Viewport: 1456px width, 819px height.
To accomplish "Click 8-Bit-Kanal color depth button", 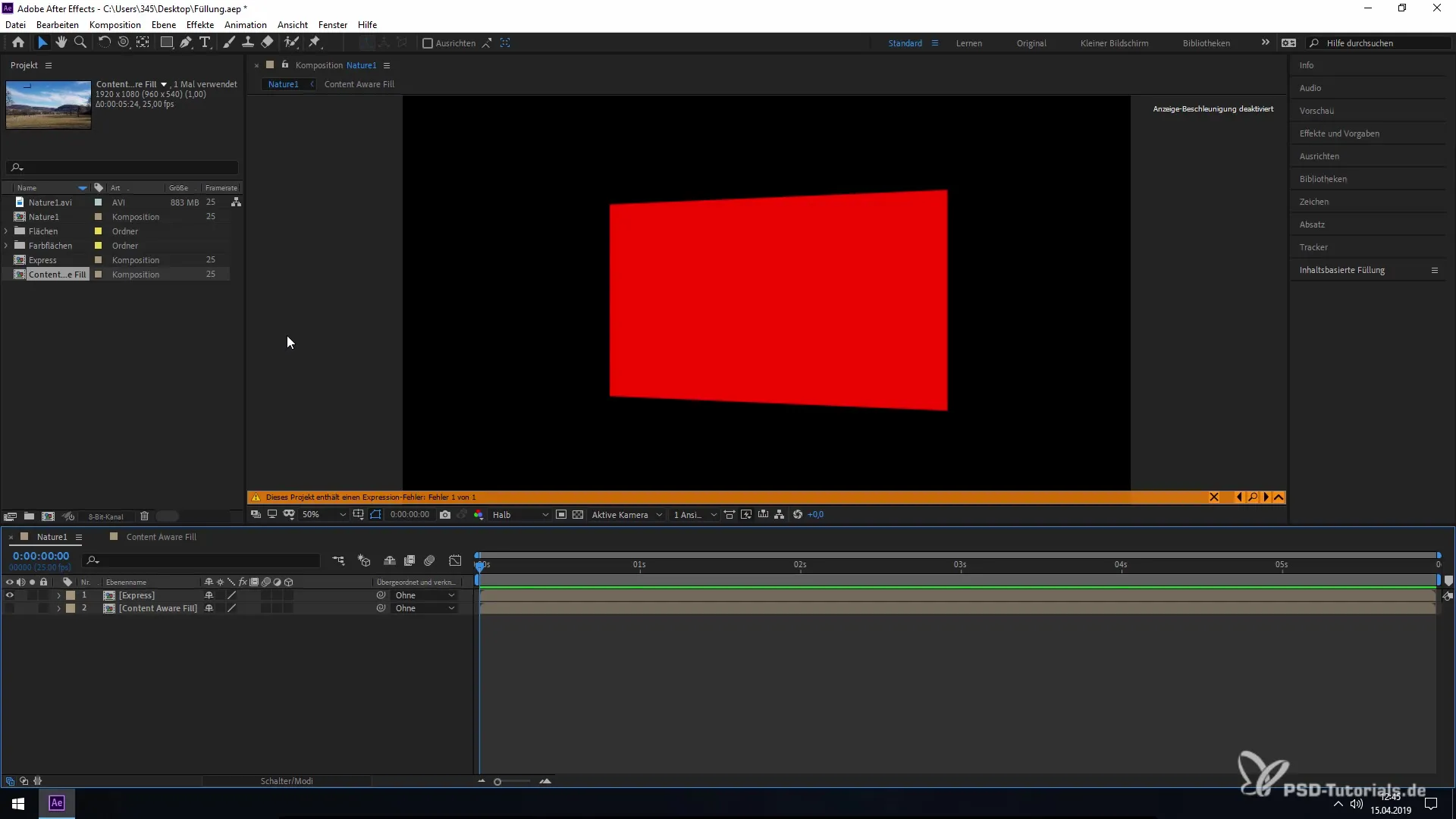I will (105, 517).
